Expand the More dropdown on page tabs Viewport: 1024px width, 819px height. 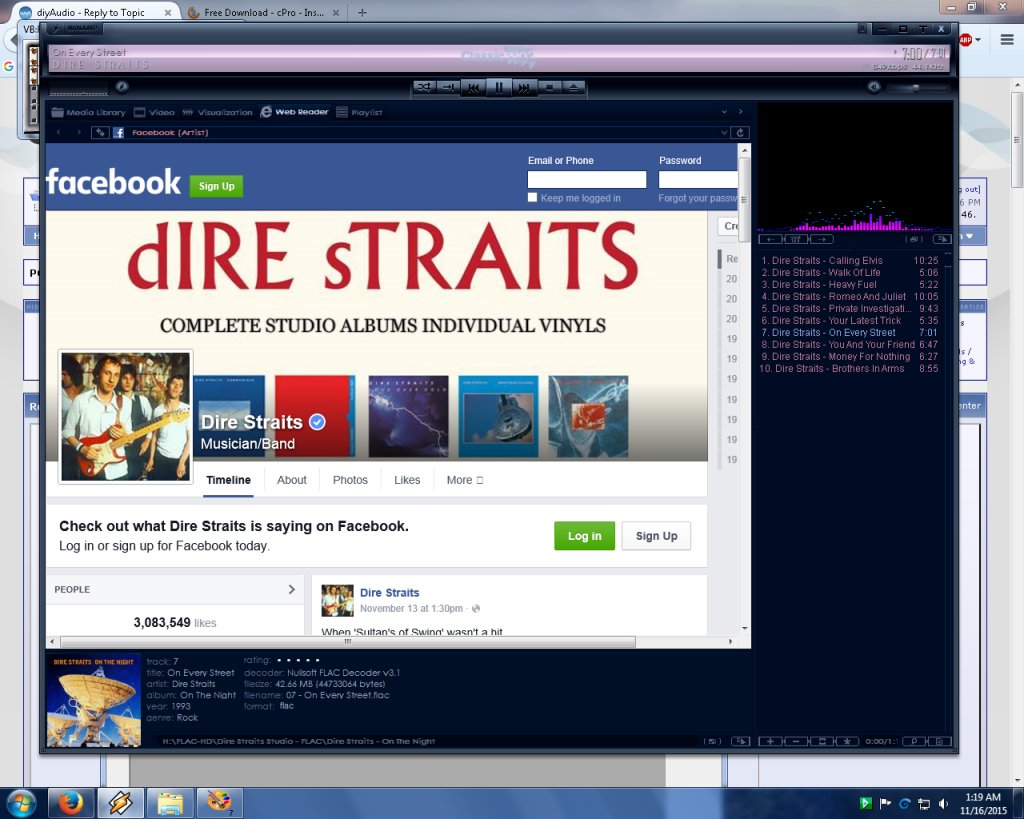[x=464, y=480]
